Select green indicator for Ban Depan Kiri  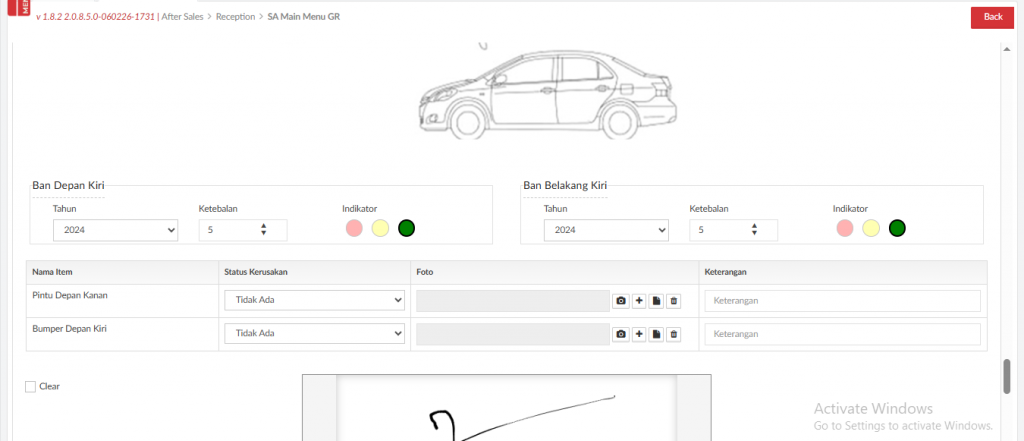click(x=406, y=229)
